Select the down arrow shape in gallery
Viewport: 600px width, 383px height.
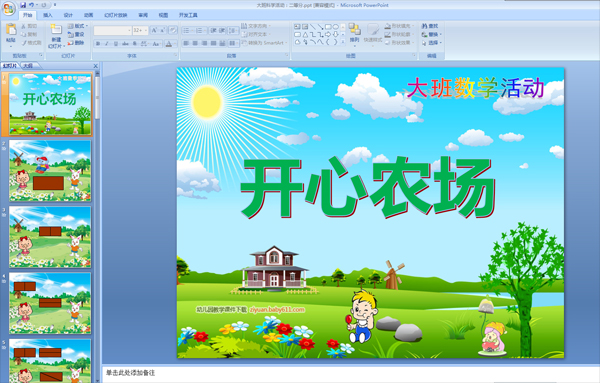(335, 34)
